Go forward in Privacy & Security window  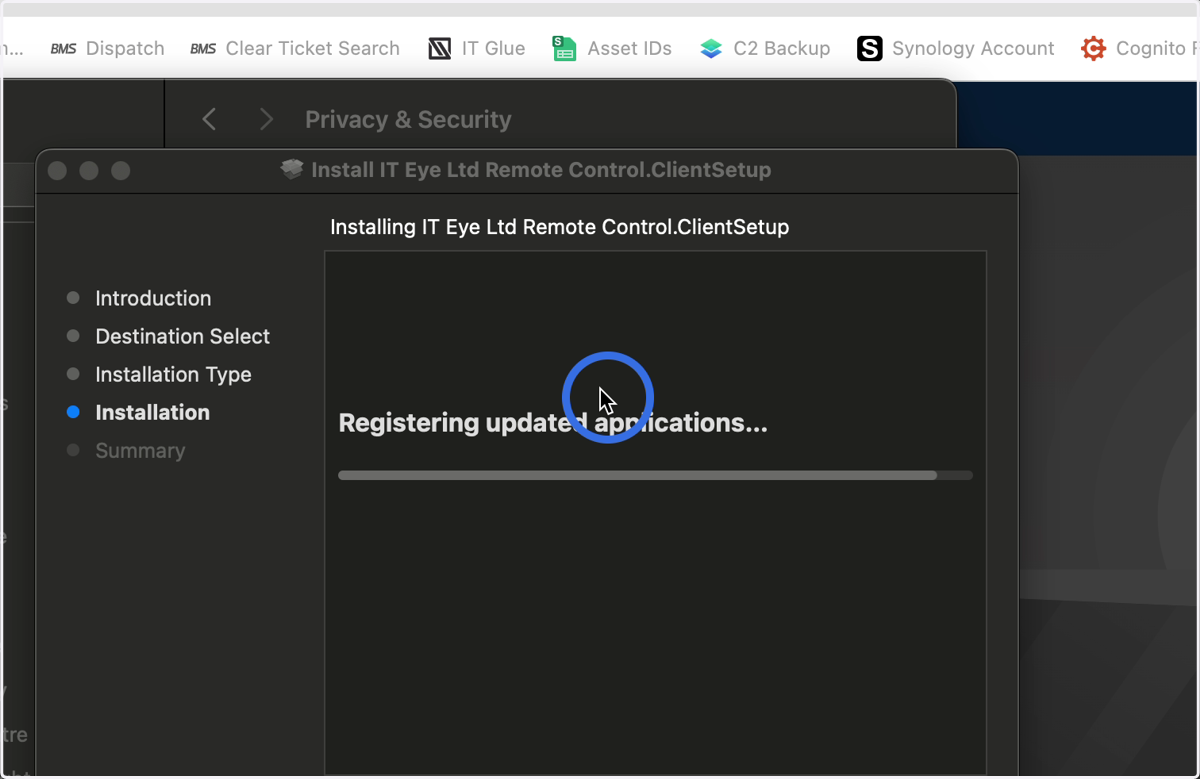(266, 120)
